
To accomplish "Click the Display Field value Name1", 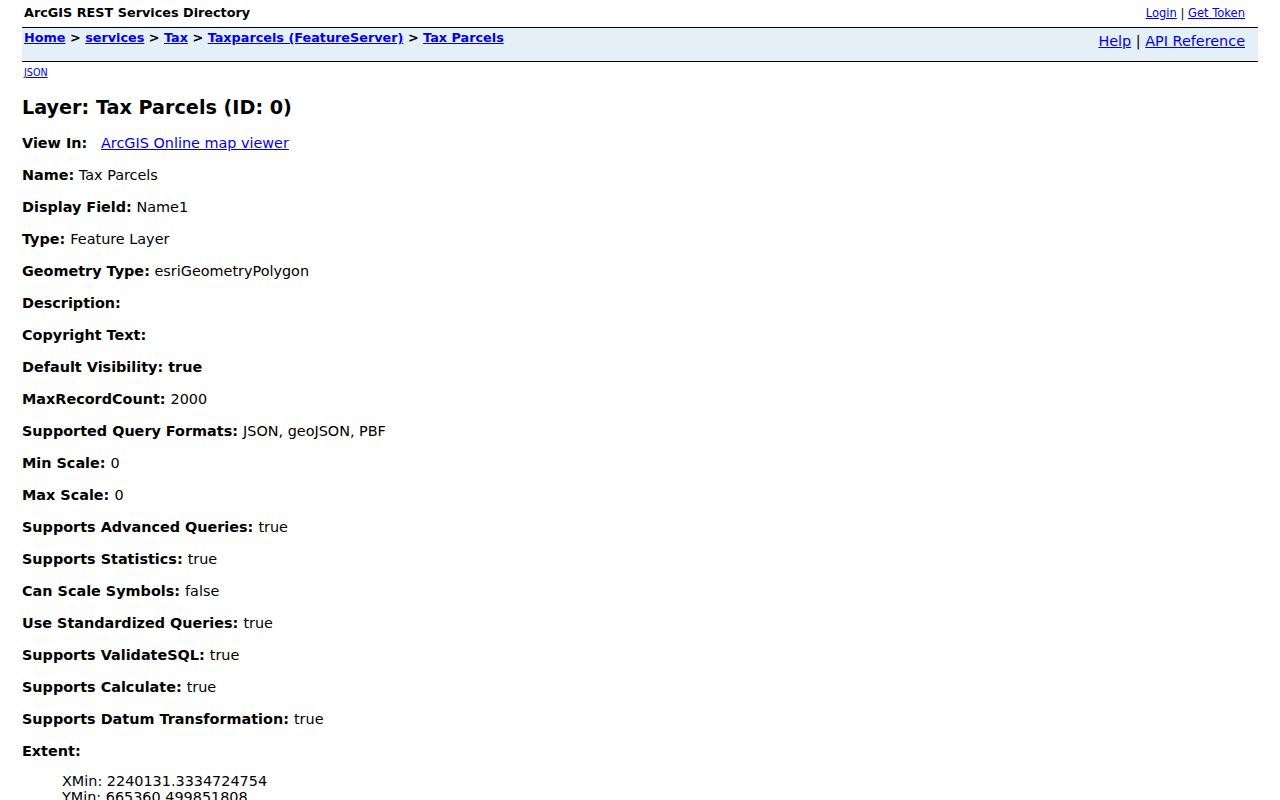I will click(x=162, y=207).
